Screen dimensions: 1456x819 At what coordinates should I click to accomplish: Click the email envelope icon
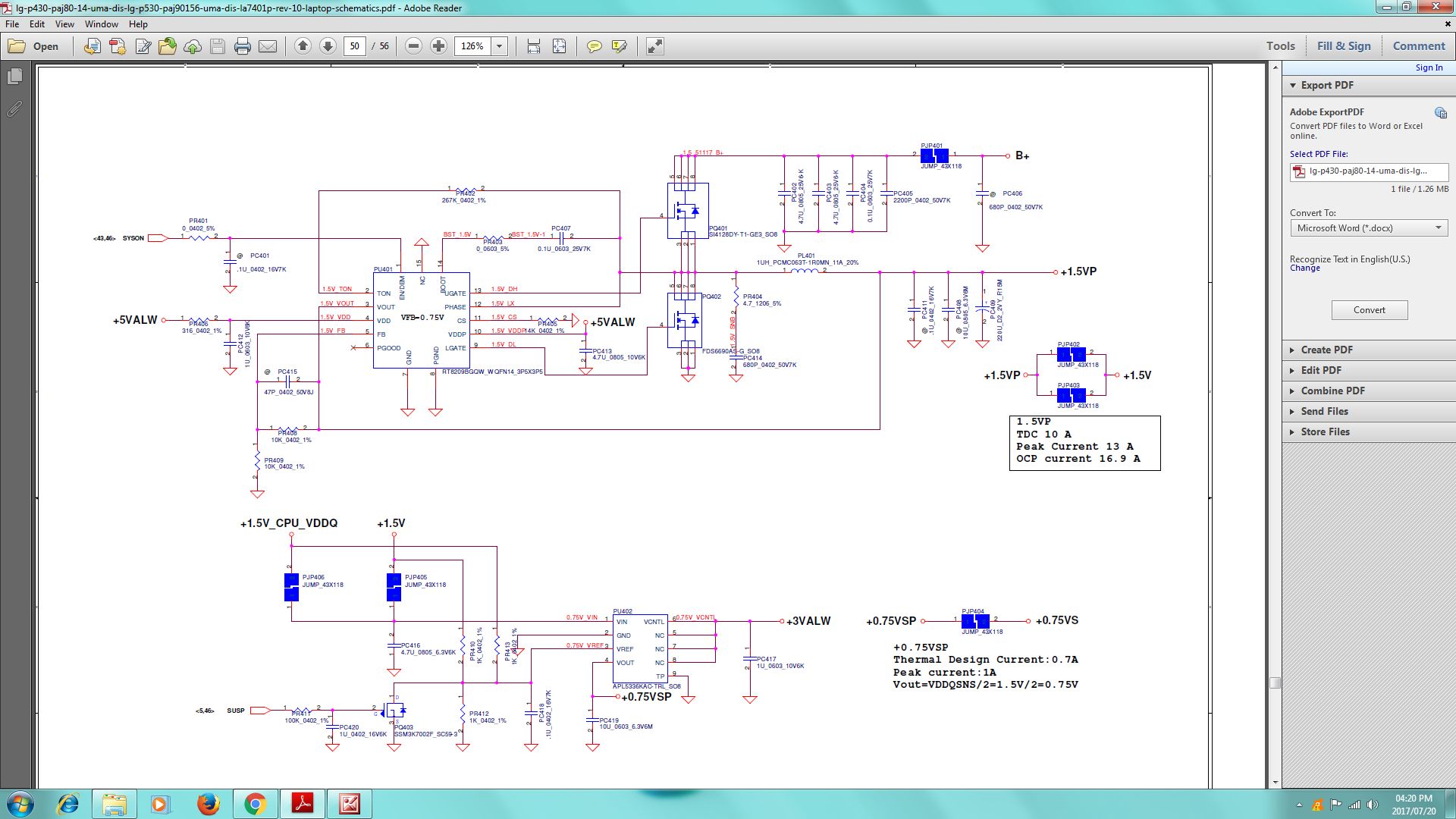coord(268,46)
